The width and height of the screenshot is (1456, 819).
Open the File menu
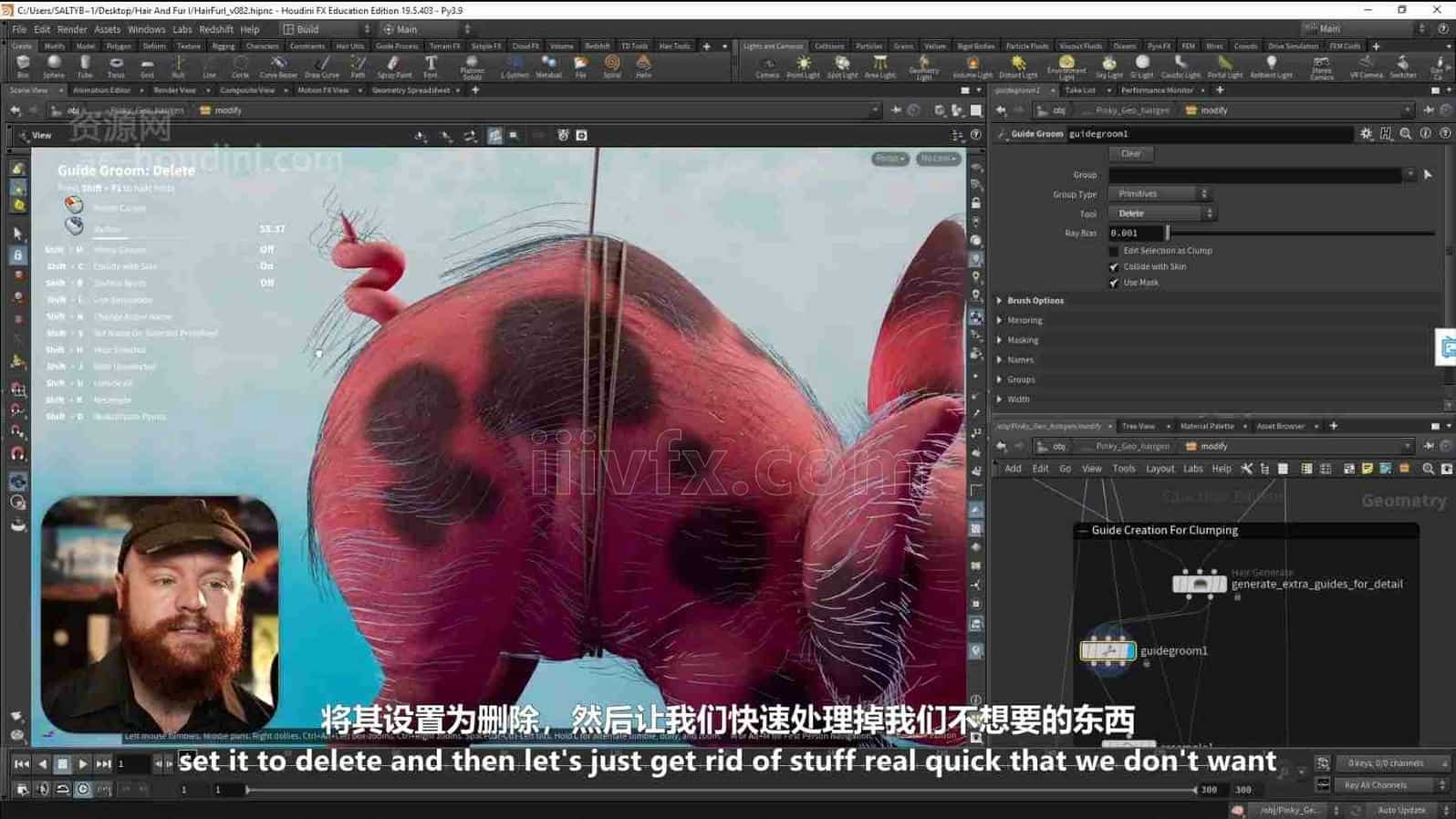click(x=19, y=29)
